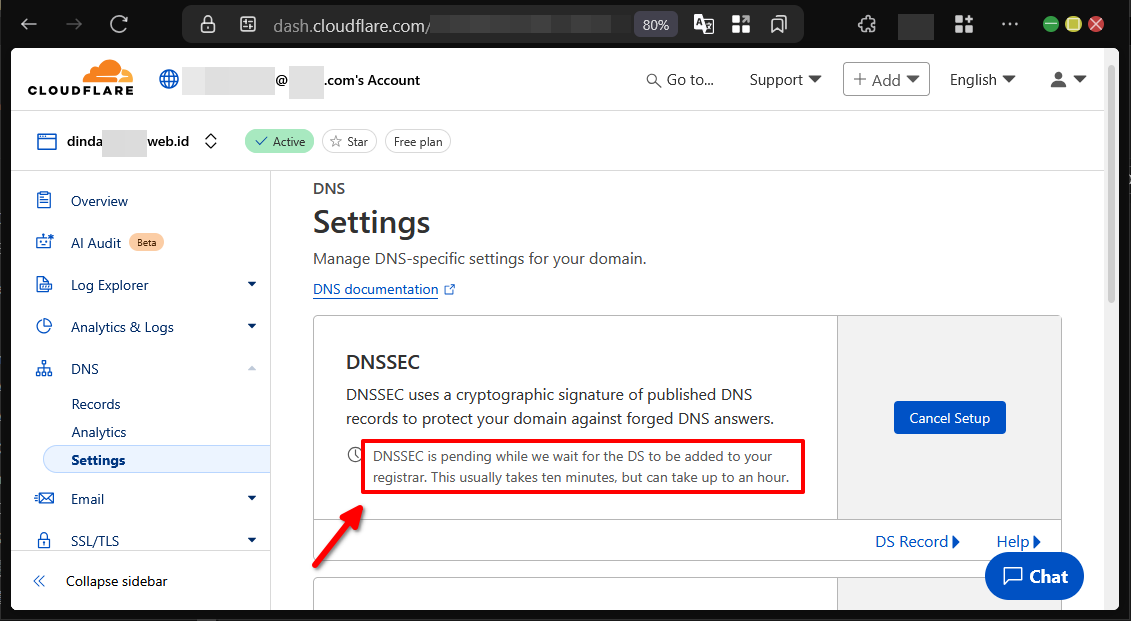This screenshot has height=621, width=1131.
Task: Expand the Email section arrow
Action: (x=252, y=498)
